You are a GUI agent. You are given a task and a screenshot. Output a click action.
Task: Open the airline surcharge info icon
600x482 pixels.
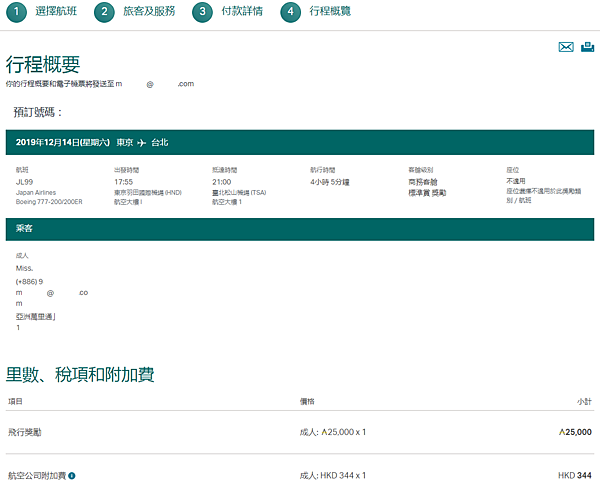tap(72, 475)
